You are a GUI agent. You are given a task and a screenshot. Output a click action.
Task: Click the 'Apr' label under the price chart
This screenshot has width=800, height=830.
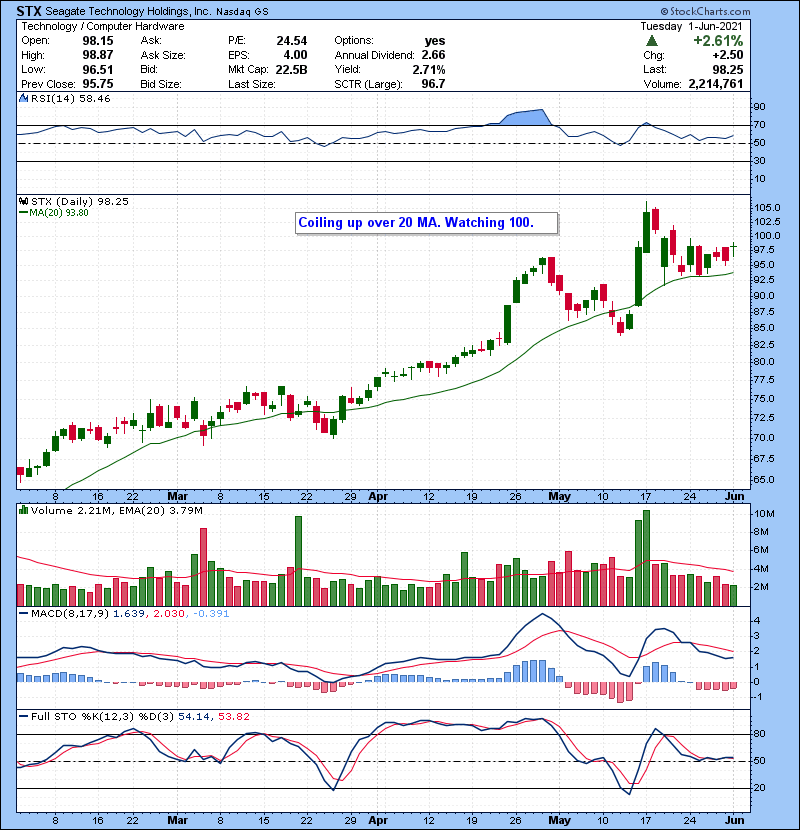378,497
